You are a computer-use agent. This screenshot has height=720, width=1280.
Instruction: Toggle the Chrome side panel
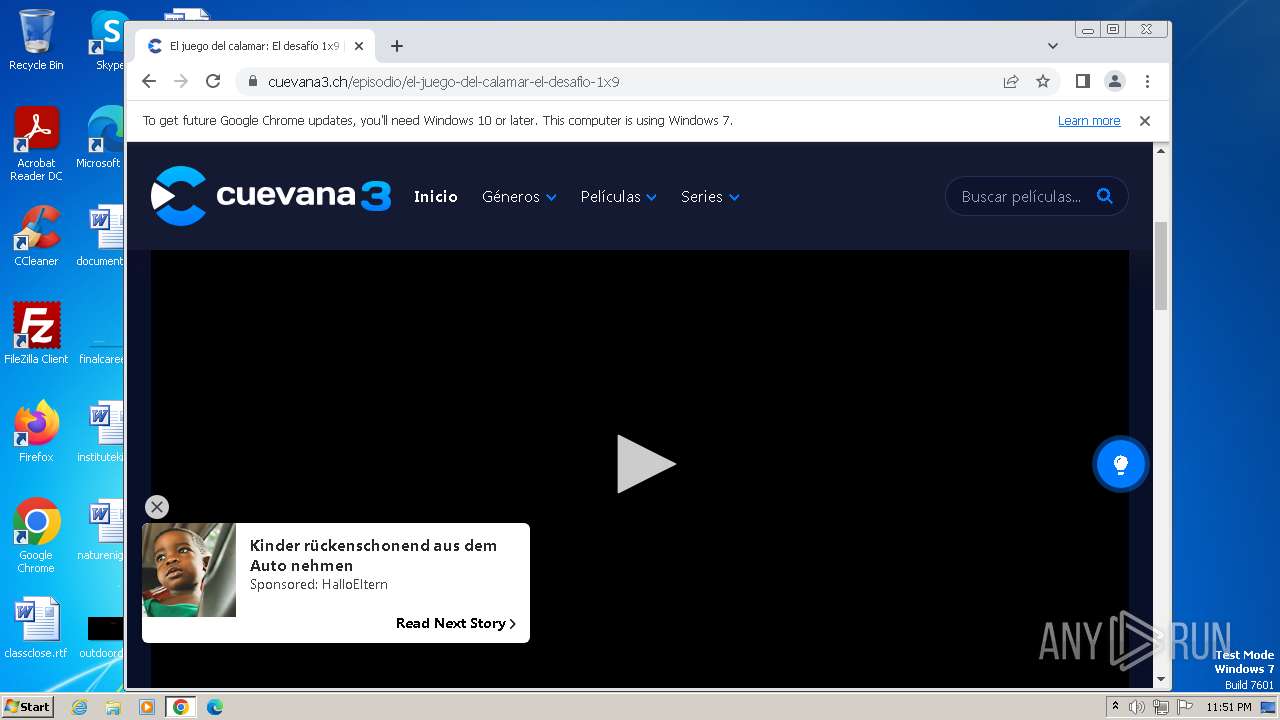1082,81
